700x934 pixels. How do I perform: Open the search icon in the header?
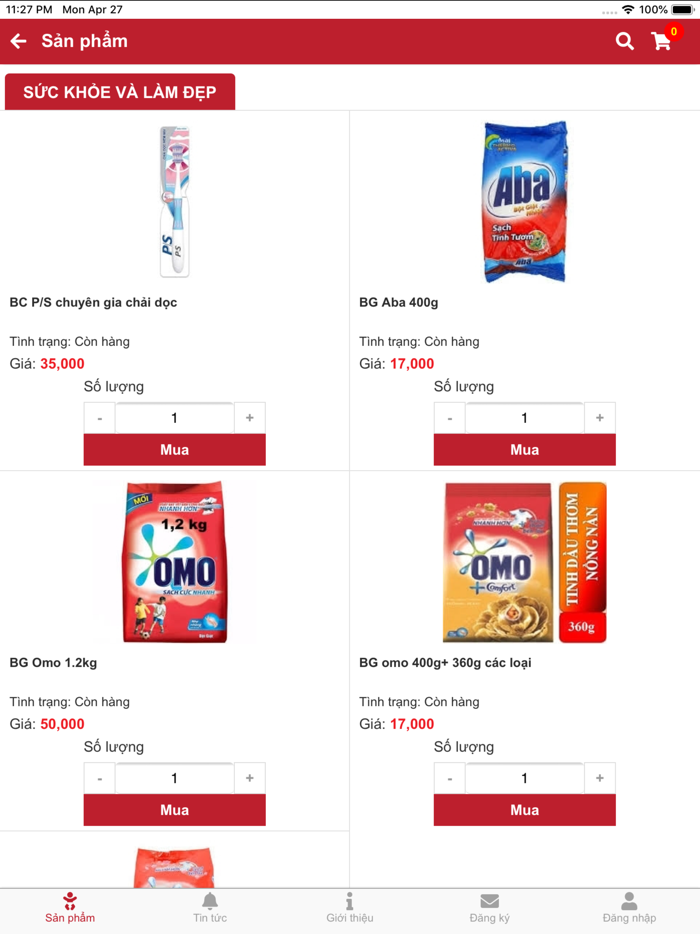click(x=624, y=42)
